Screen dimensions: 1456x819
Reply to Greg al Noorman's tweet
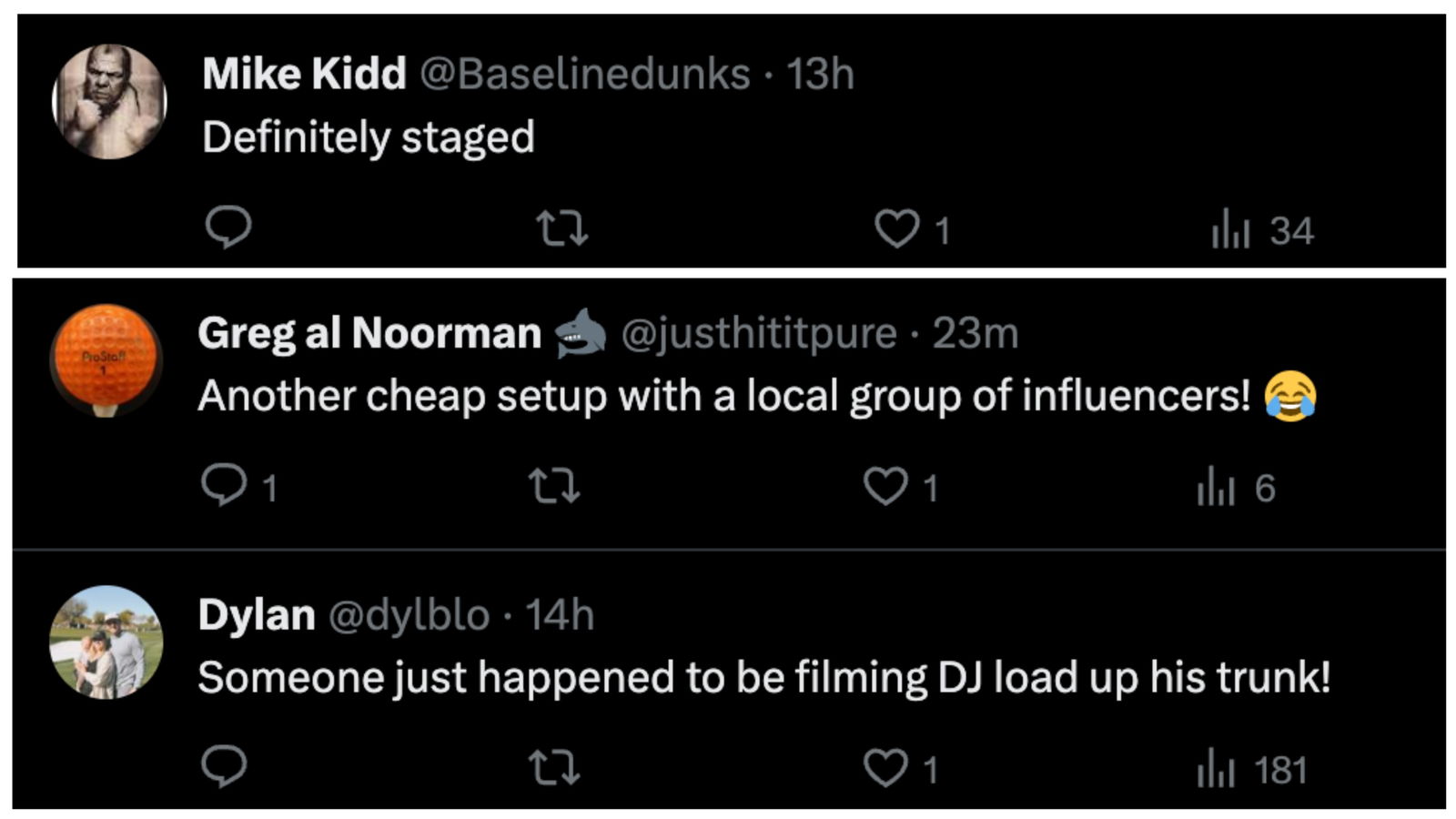tap(224, 485)
